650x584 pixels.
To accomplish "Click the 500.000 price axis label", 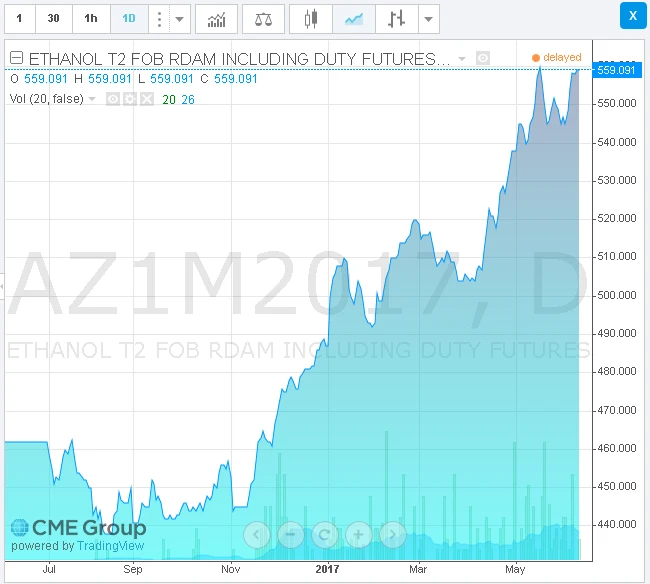I will point(616,295).
